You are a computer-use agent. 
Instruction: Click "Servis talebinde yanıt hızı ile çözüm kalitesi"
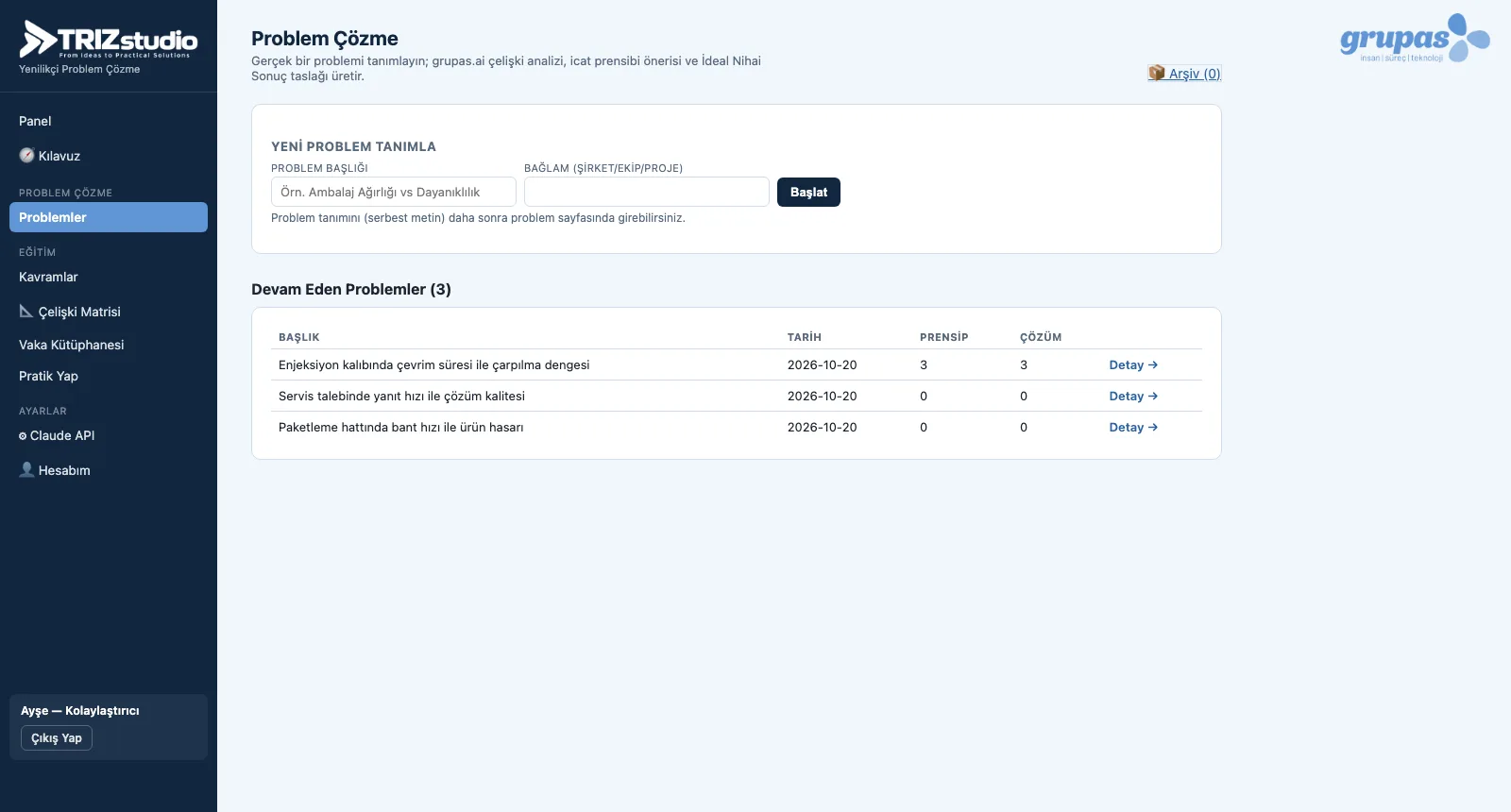pos(401,396)
